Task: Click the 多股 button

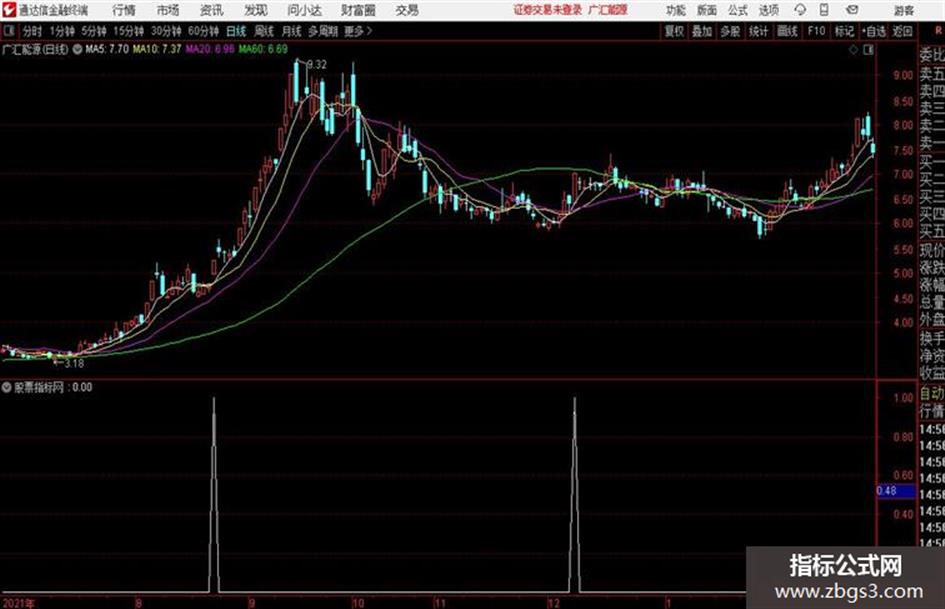Action: pos(730,31)
